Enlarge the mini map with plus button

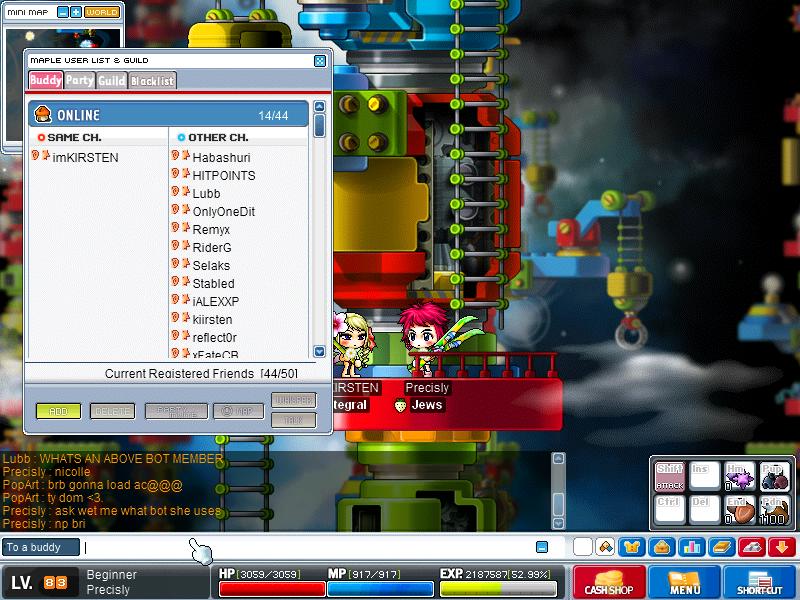[76, 12]
